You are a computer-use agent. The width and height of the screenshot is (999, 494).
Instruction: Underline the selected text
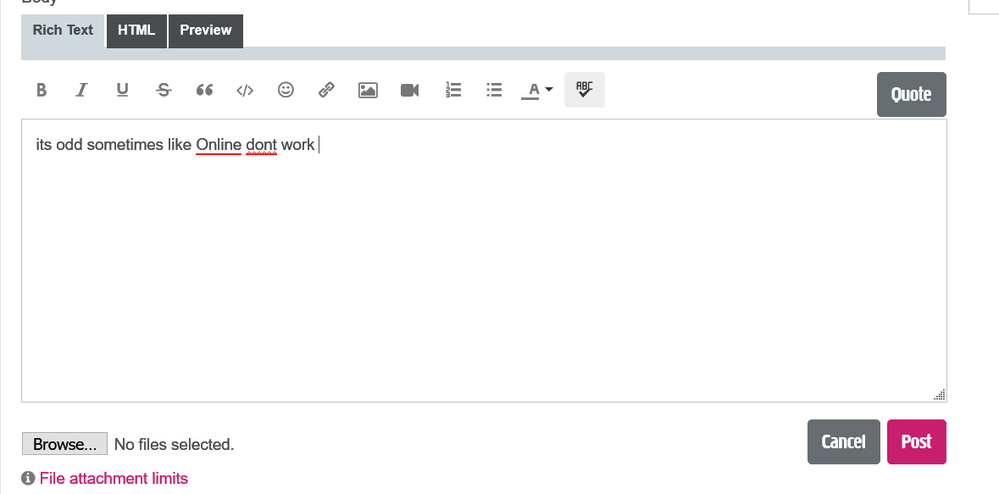click(x=122, y=90)
